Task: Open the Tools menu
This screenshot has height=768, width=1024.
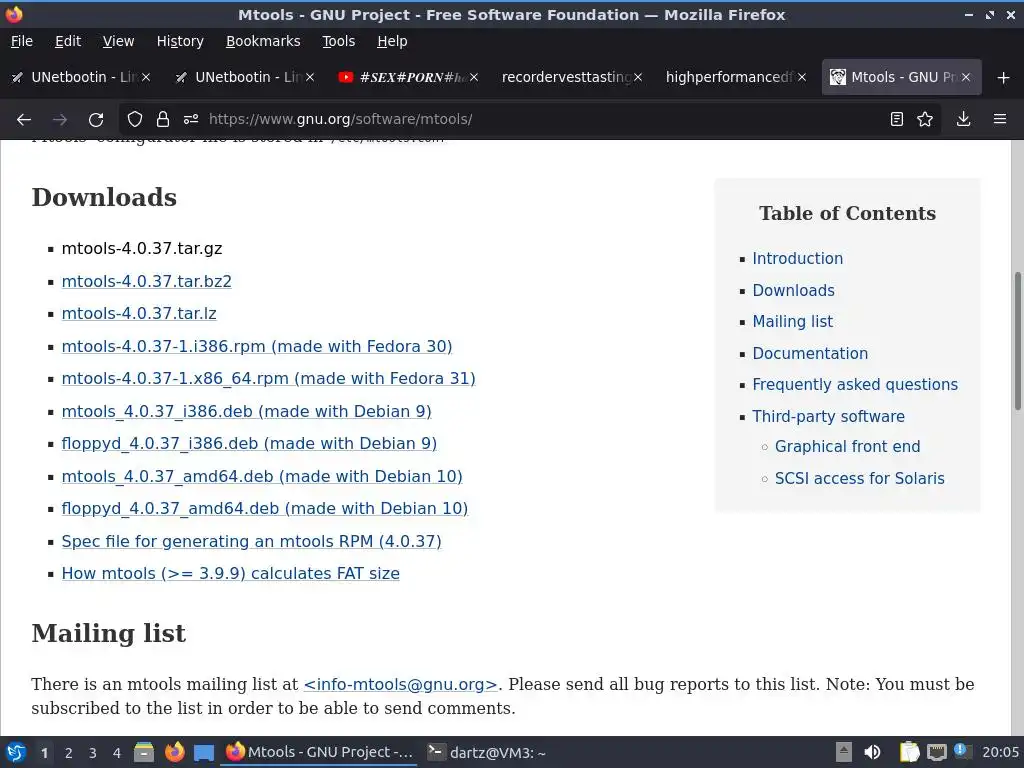Action: (339, 41)
